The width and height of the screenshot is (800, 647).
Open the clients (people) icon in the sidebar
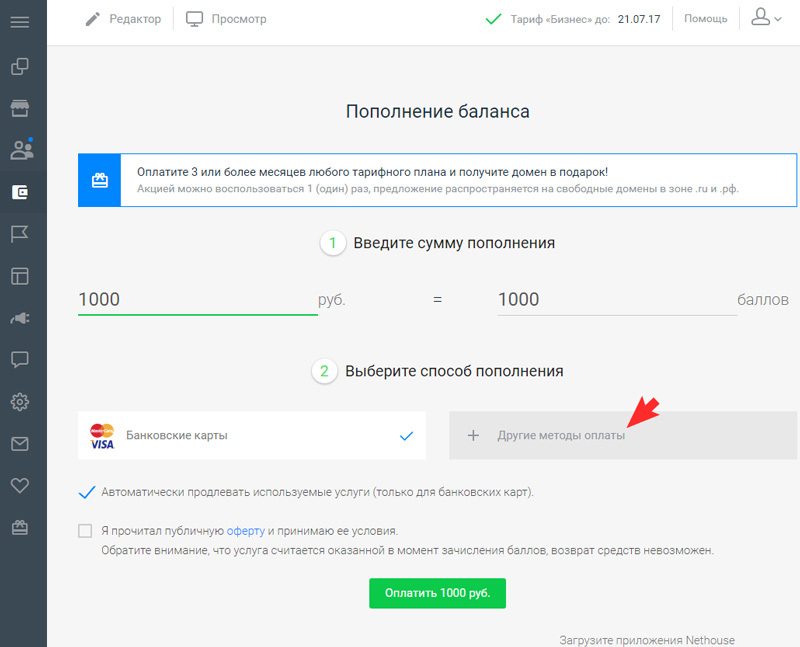tap(21, 150)
